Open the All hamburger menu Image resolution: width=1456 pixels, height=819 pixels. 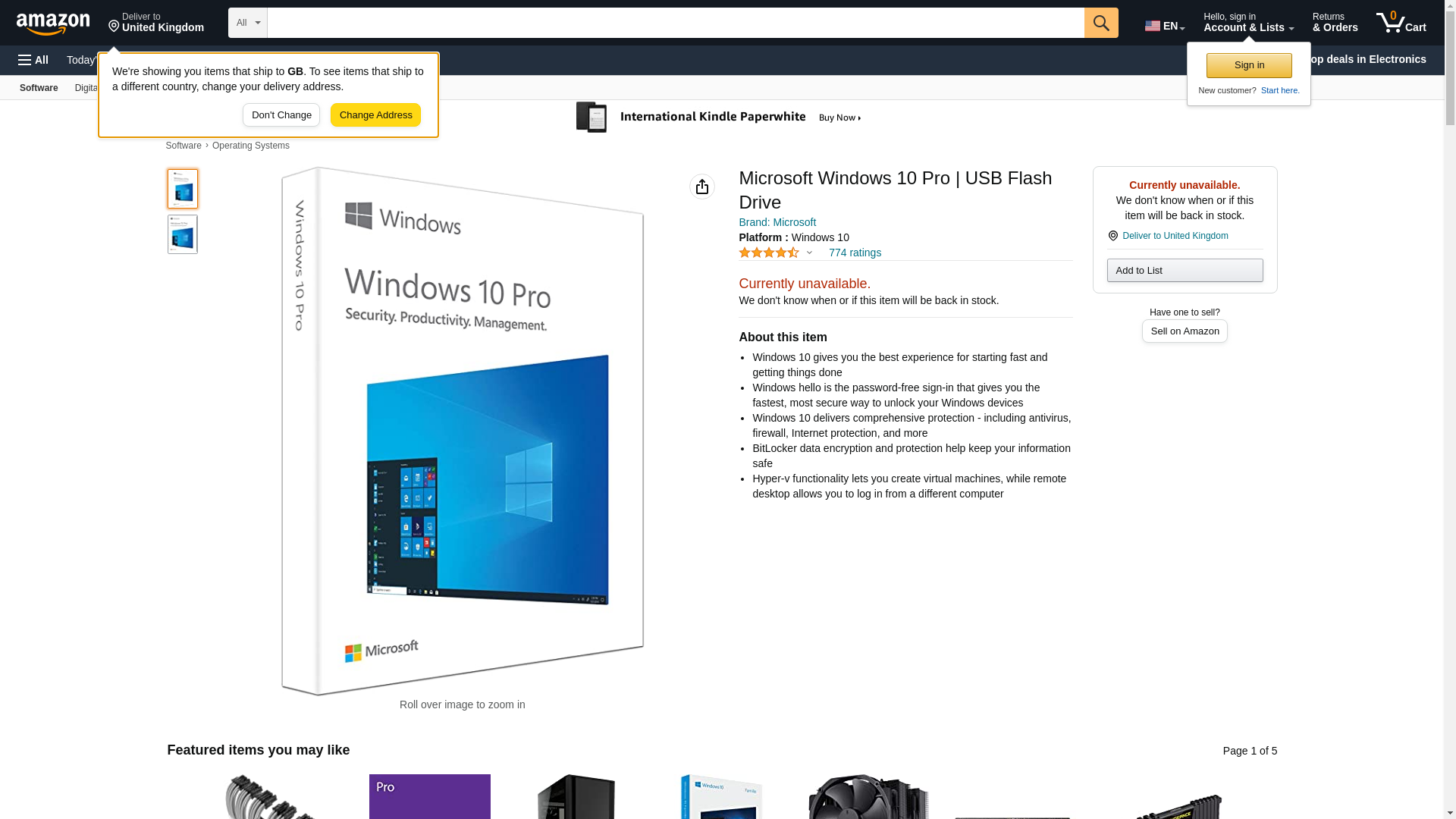click(33, 60)
